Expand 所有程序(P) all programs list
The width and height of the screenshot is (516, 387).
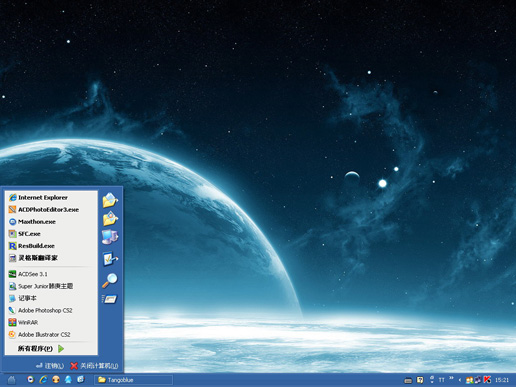pos(41,349)
